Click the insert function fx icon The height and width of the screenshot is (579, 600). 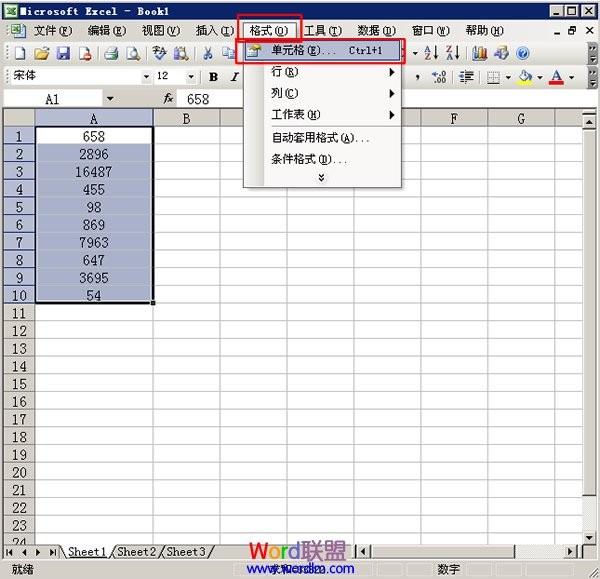[x=168, y=99]
